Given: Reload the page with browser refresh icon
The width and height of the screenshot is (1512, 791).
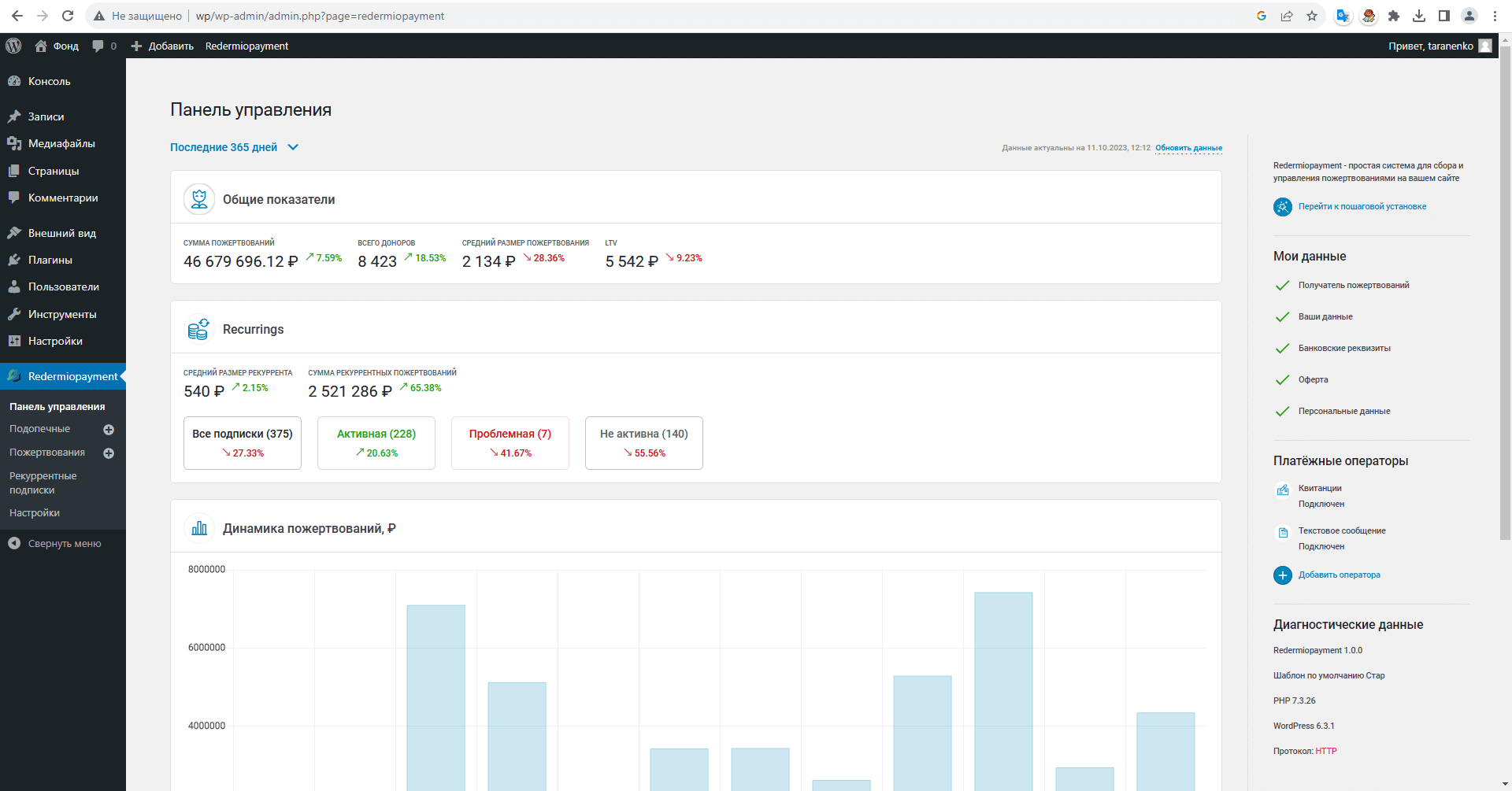Looking at the screenshot, I should 68,16.
